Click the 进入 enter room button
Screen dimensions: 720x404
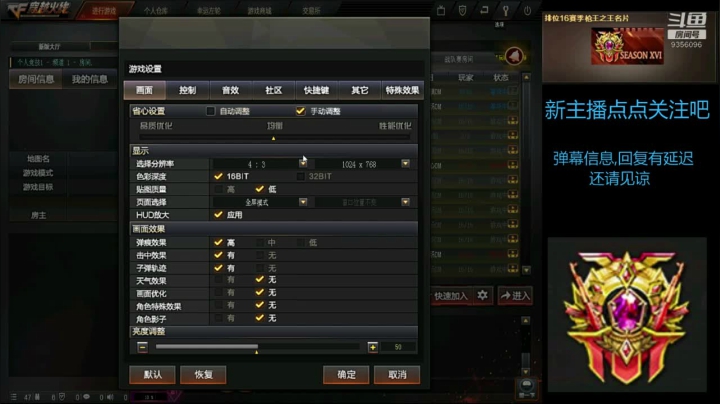pyautogui.click(x=515, y=296)
